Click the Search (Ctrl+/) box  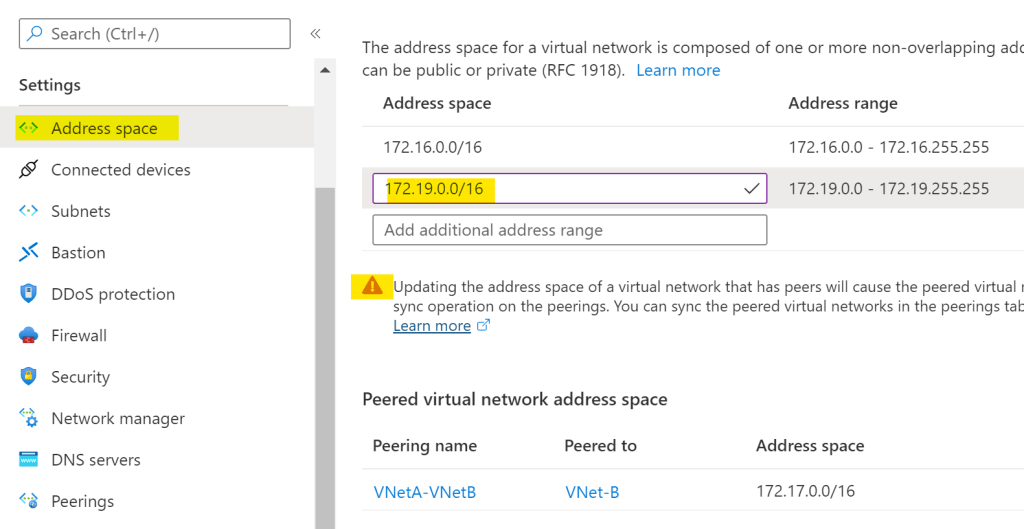(155, 34)
